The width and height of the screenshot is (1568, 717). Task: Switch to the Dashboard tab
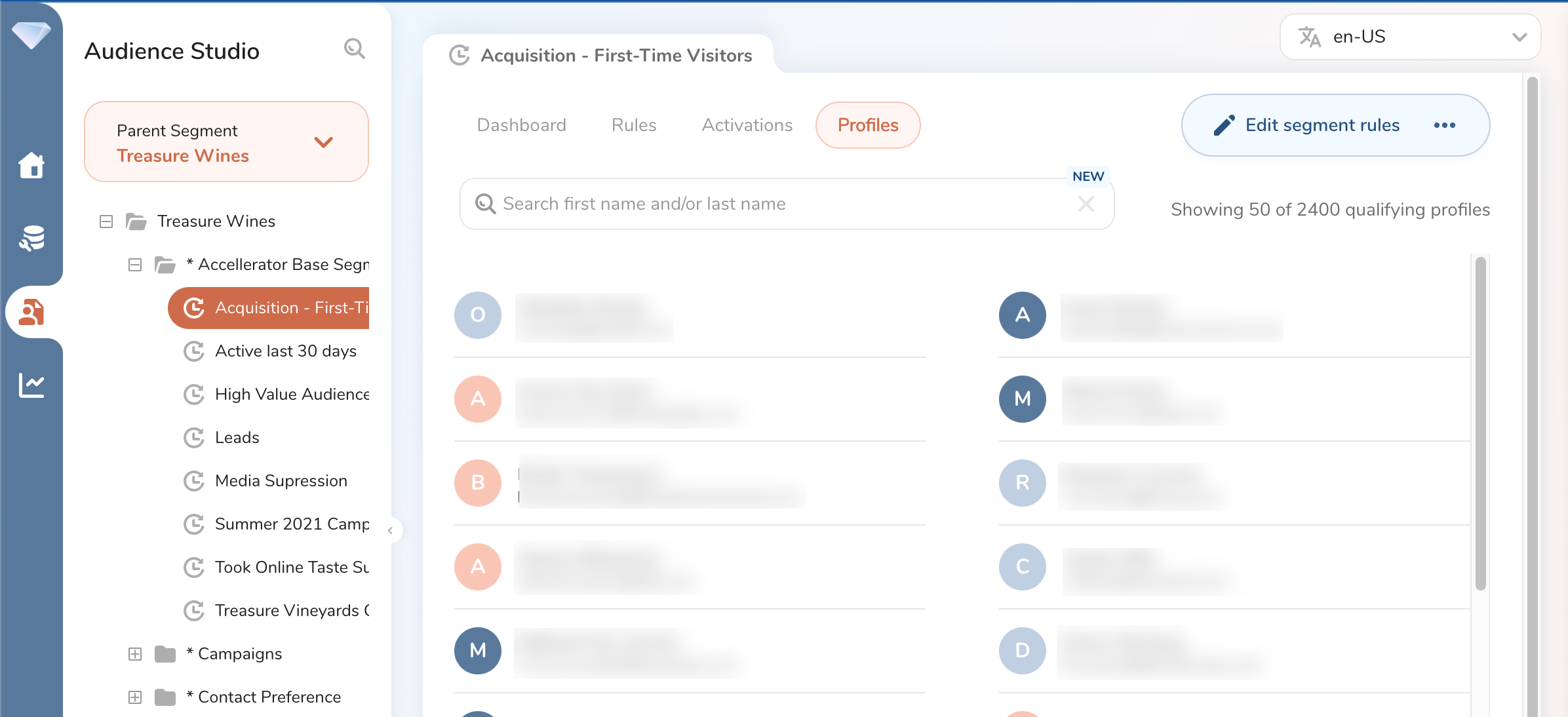click(521, 125)
